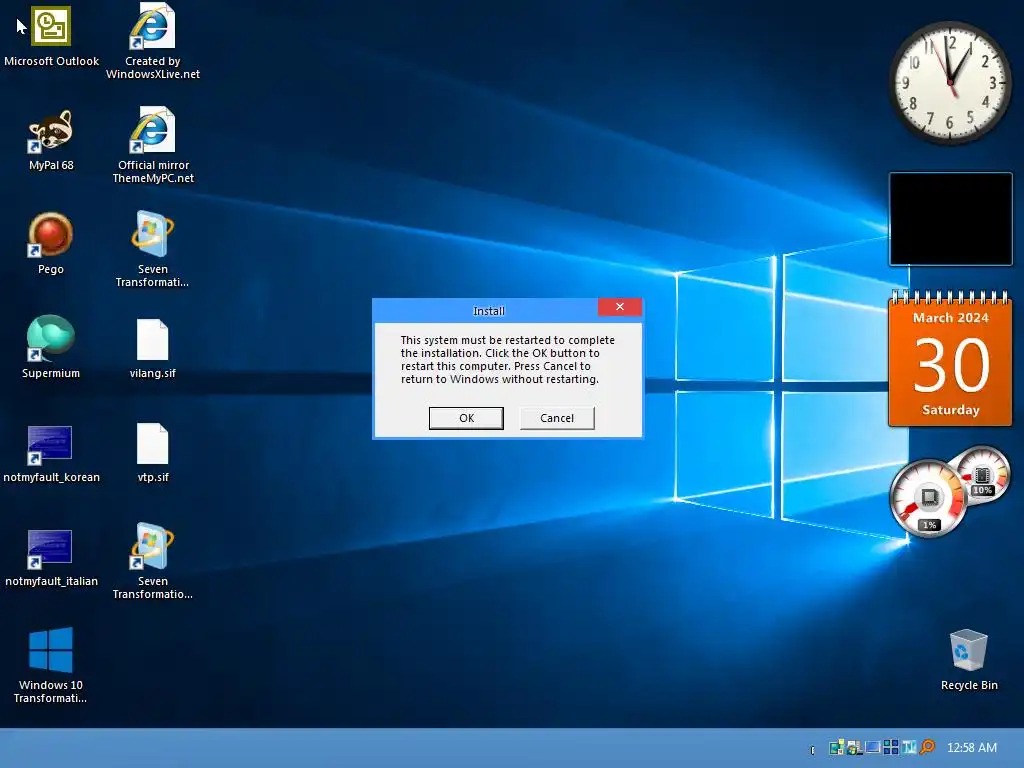Click the four-square grid tray icon
The width and height of the screenshot is (1024, 768).
891,747
